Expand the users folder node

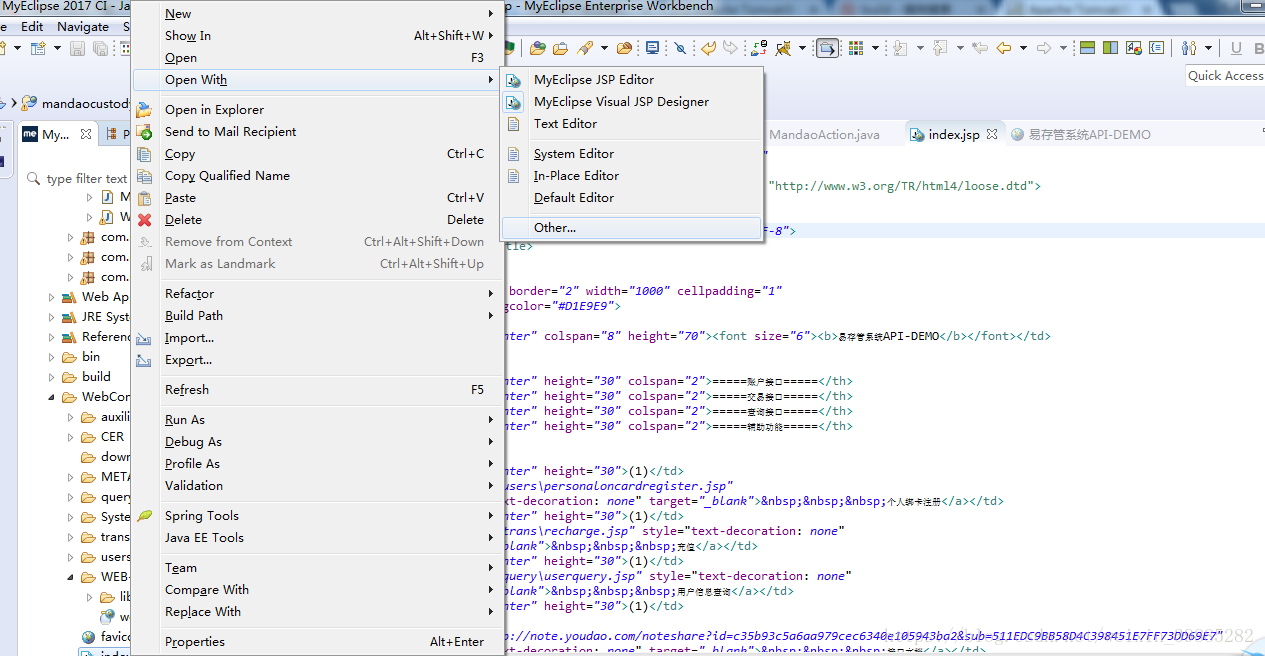(x=71, y=557)
